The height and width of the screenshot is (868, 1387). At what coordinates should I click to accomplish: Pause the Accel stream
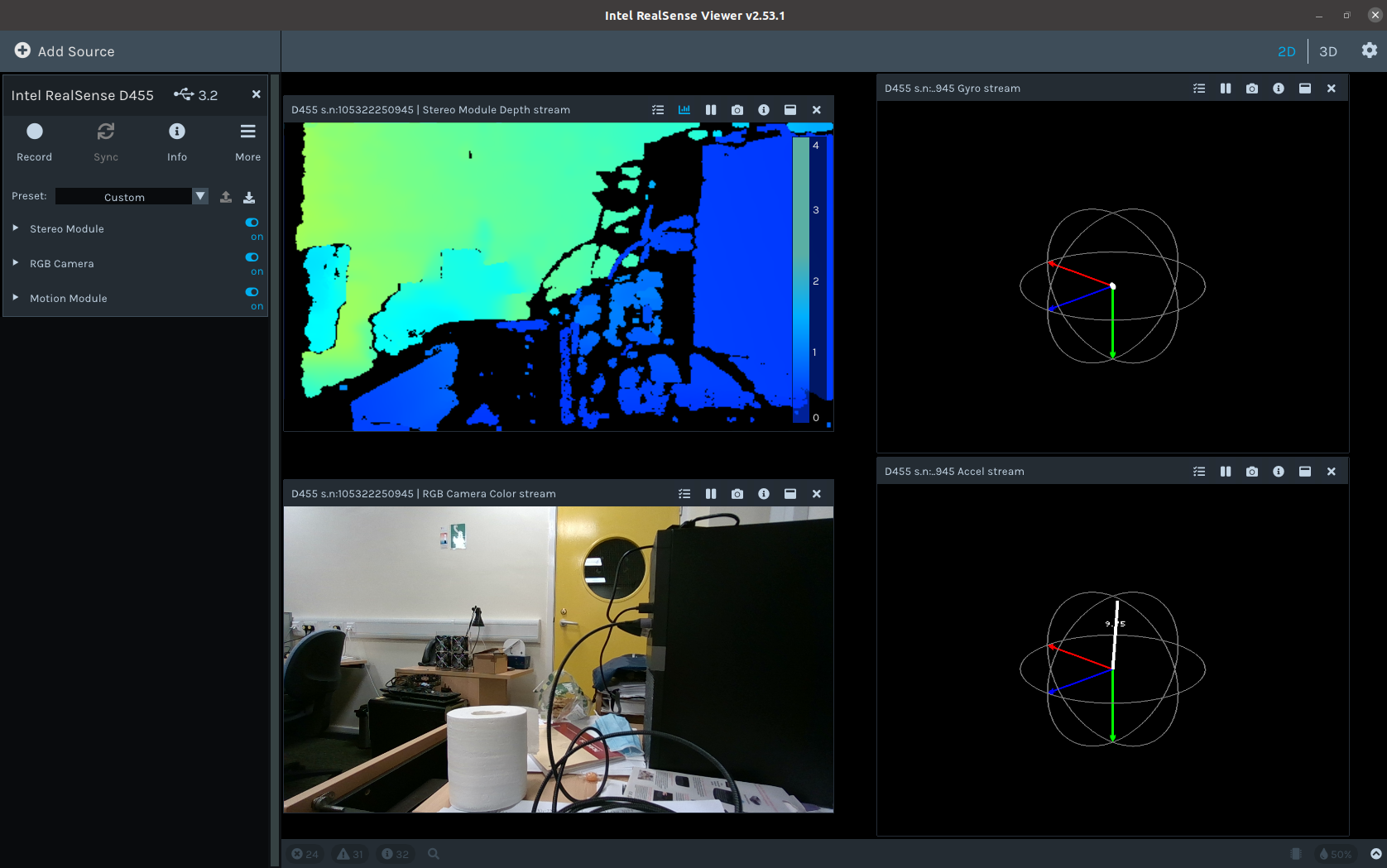click(x=1226, y=471)
